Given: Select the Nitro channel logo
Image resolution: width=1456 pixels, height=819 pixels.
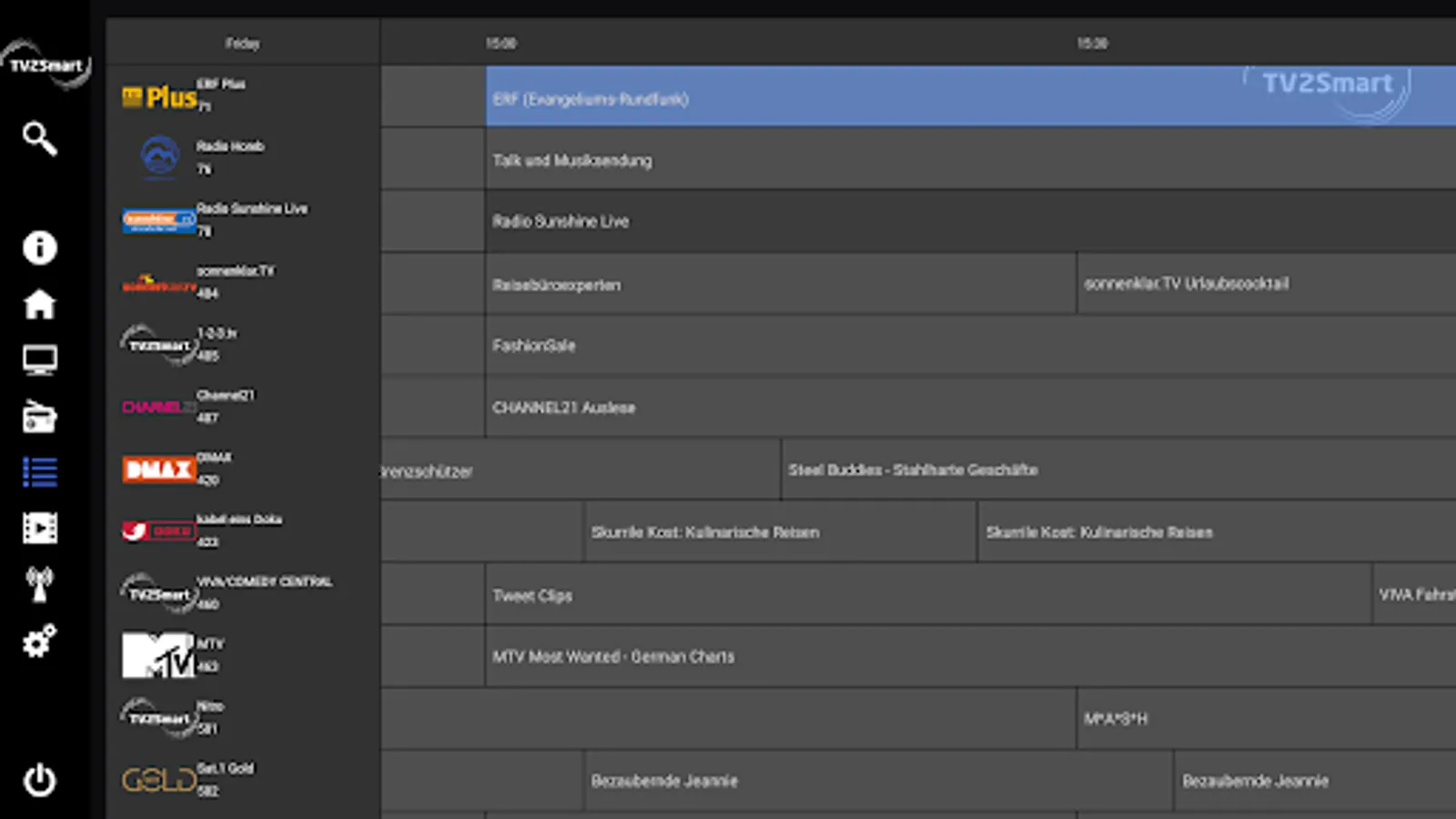Looking at the screenshot, I should (x=159, y=718).
